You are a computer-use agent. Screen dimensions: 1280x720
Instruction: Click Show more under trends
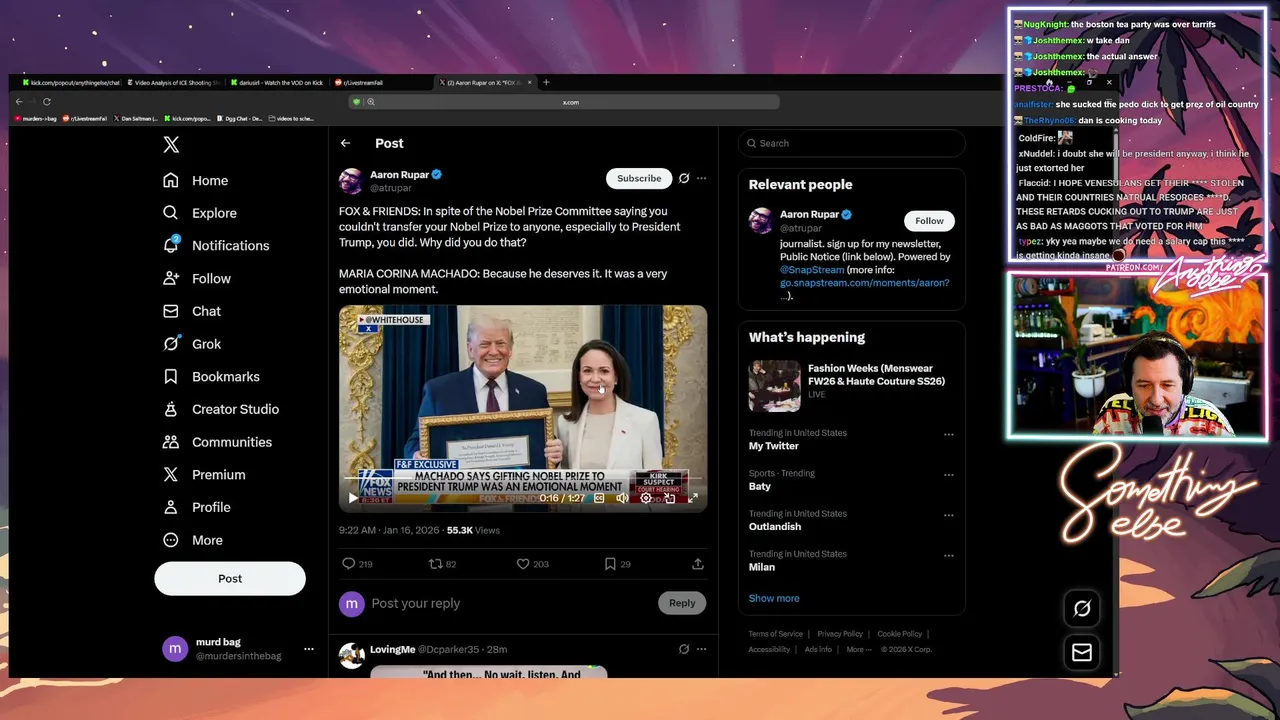click(x=774, y=598)
